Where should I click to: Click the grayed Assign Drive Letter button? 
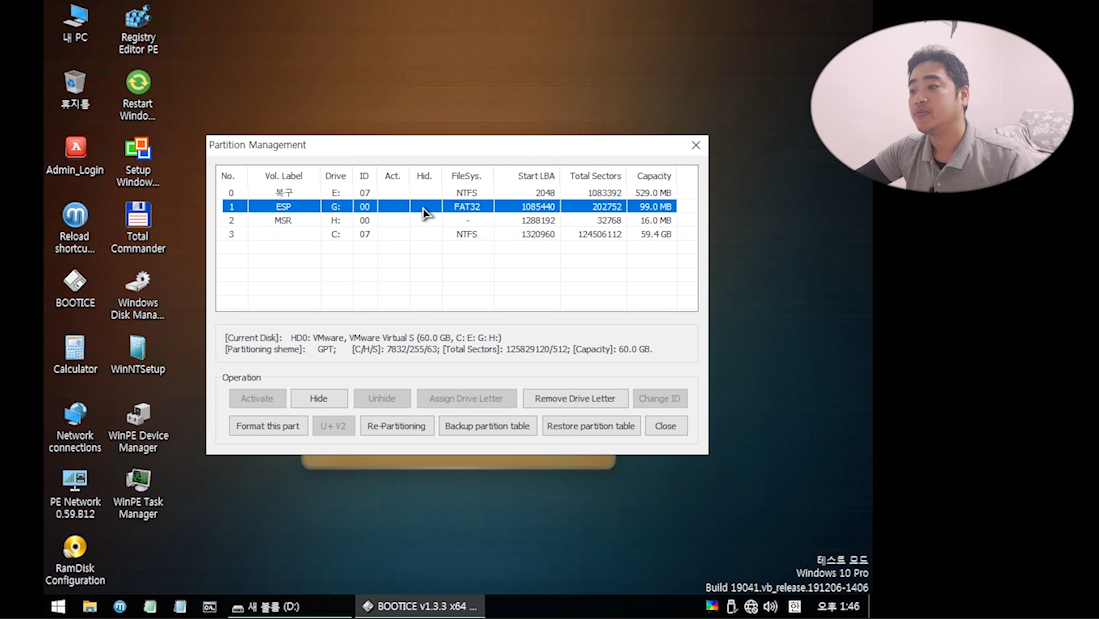[x=466, y=398]
